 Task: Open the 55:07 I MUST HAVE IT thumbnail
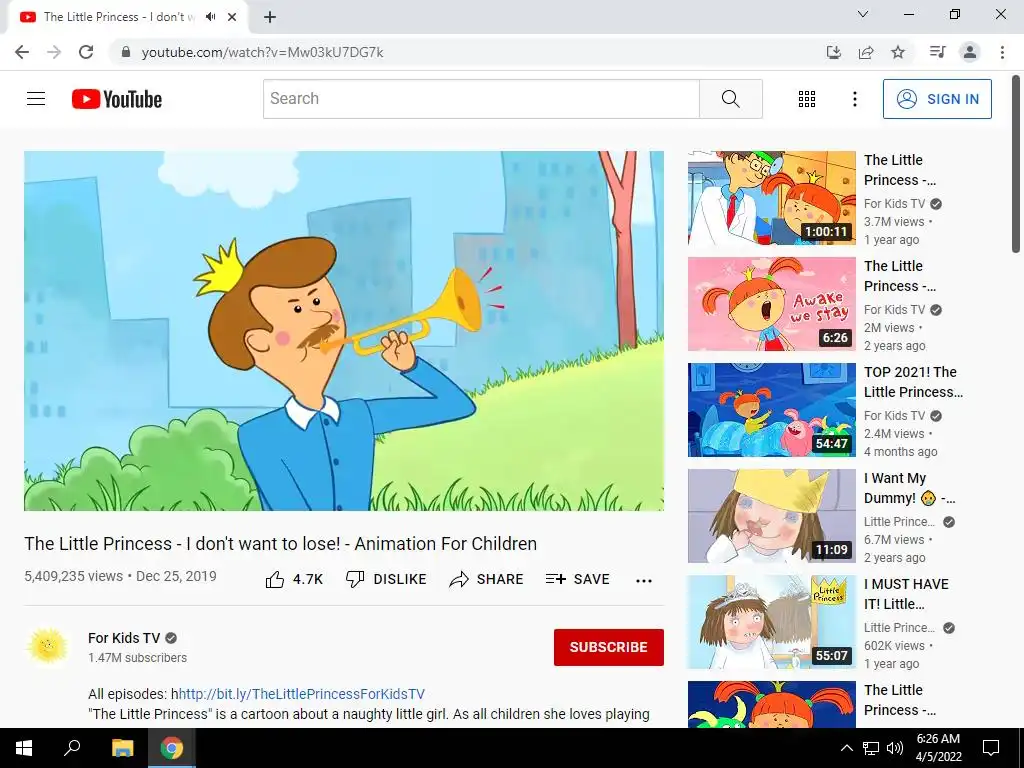[x=771, y=622]
